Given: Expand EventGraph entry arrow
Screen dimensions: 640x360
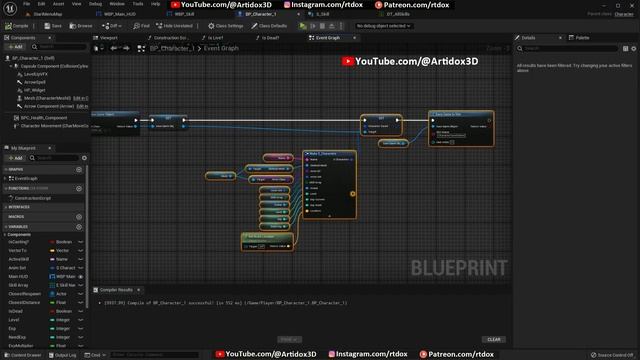Looking at the screenshot, I should tap(5, 179).
